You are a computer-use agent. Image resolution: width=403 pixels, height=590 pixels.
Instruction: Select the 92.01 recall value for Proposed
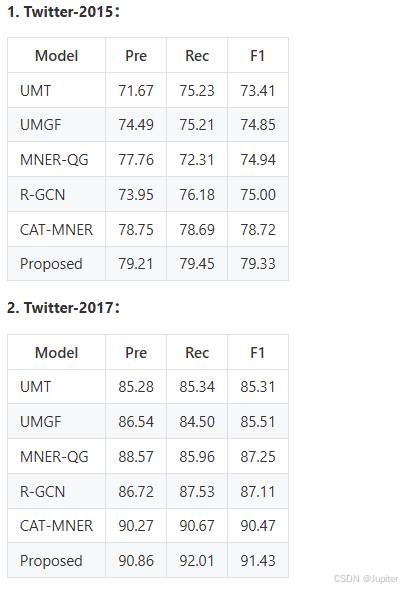197,561
